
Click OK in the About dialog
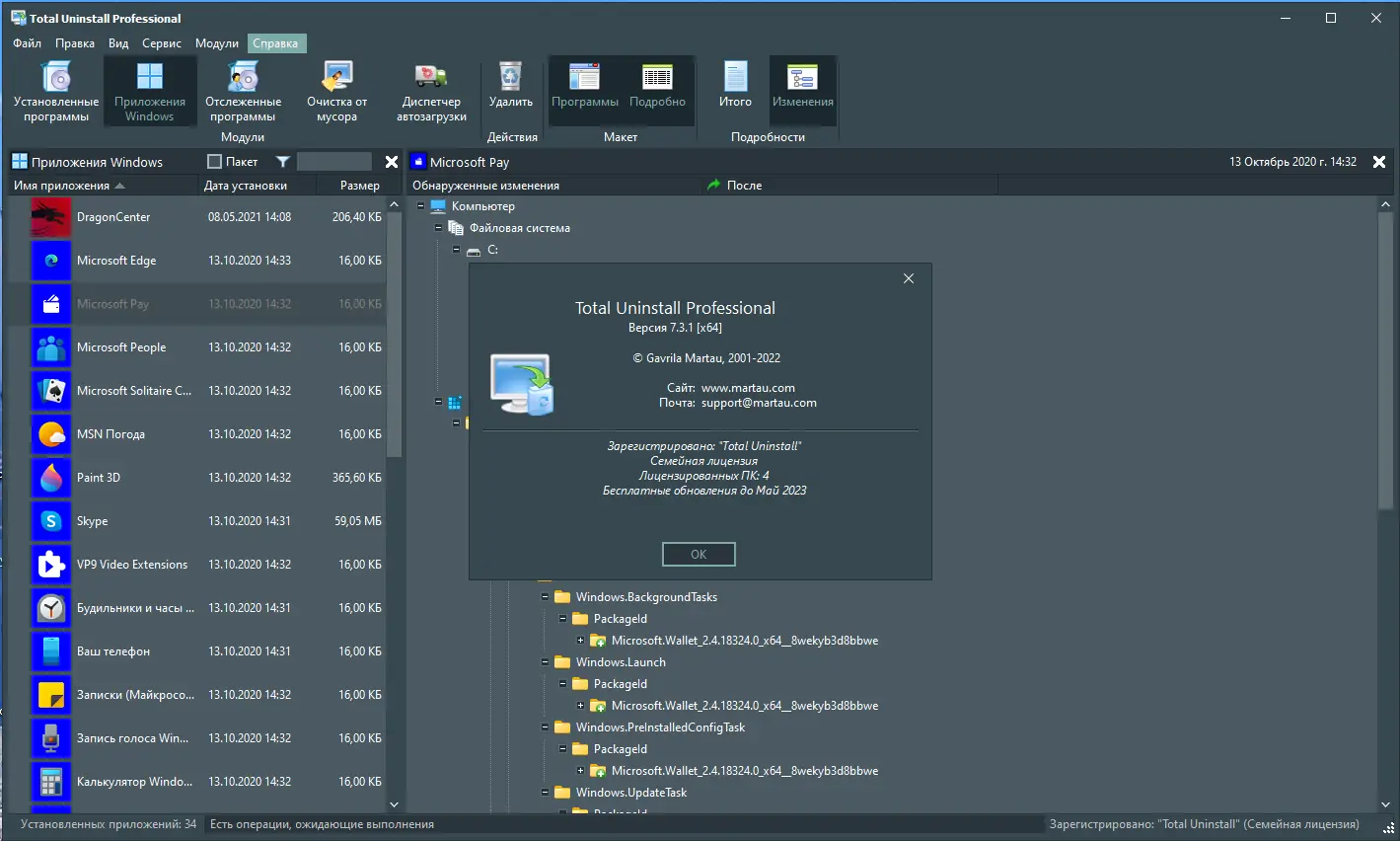click(x=699, y=554)
